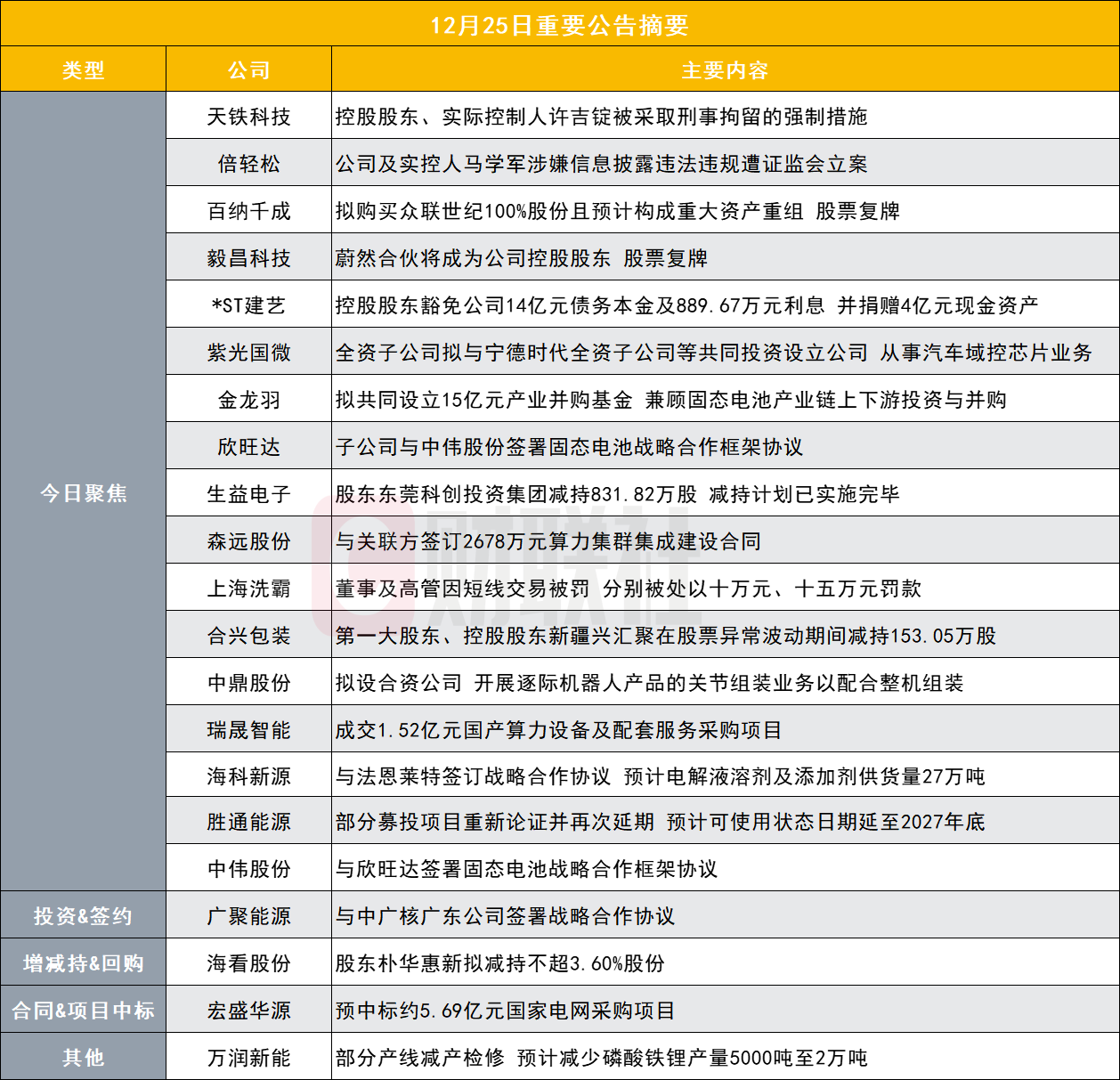This screenshot has width=1120, height=1080.
Task: Click company name '欣旺达'
Action: click(x=248, y=447)
